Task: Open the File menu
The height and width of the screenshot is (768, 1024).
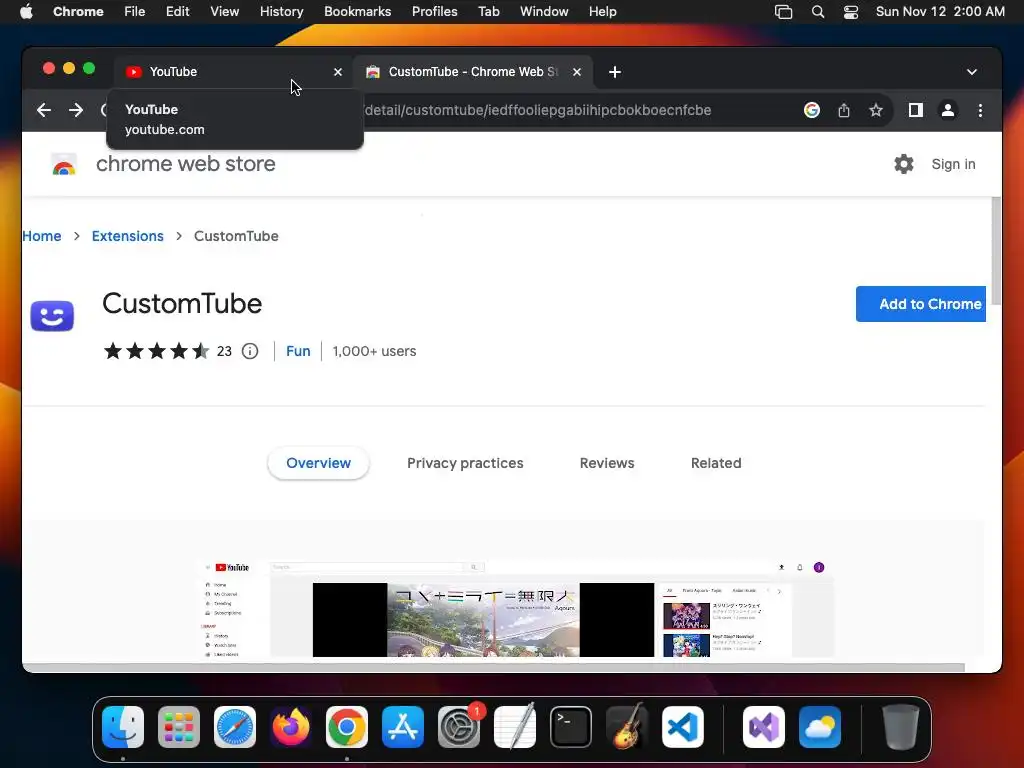Action: point(135,12)
